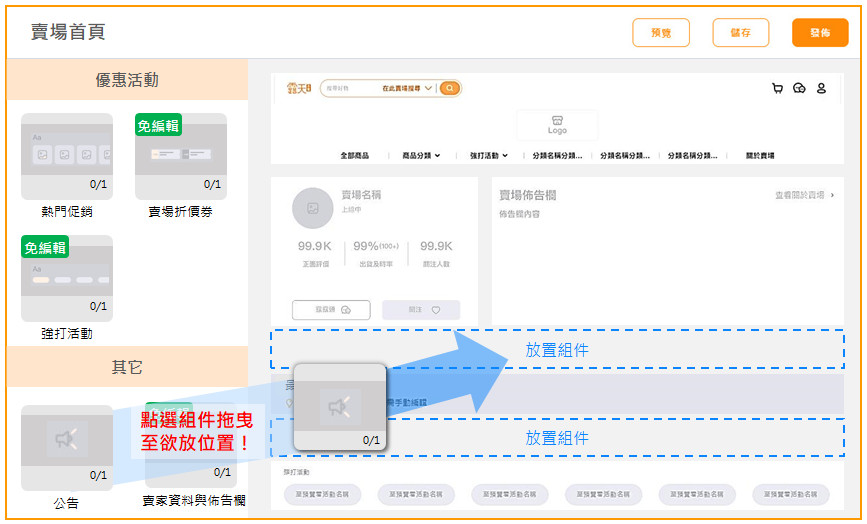
Task: Click the 關注 heart follow button
Action: [421, 310]
